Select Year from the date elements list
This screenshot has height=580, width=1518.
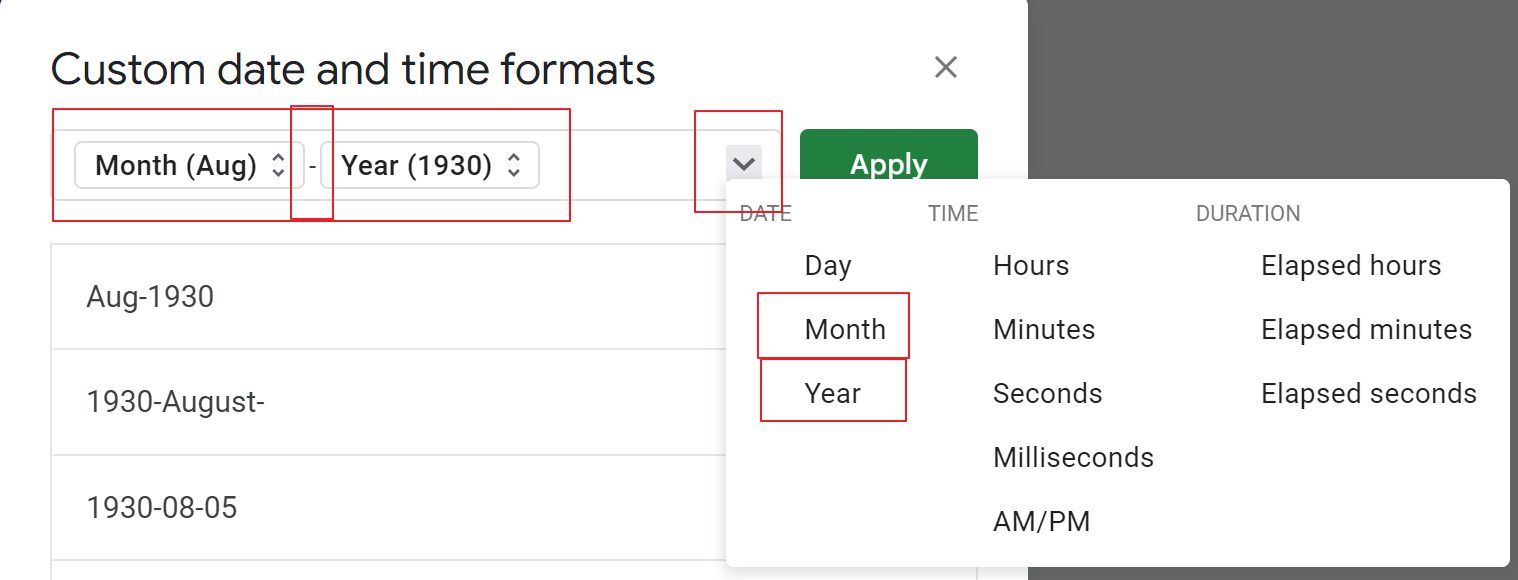click(x=833, y=393)
